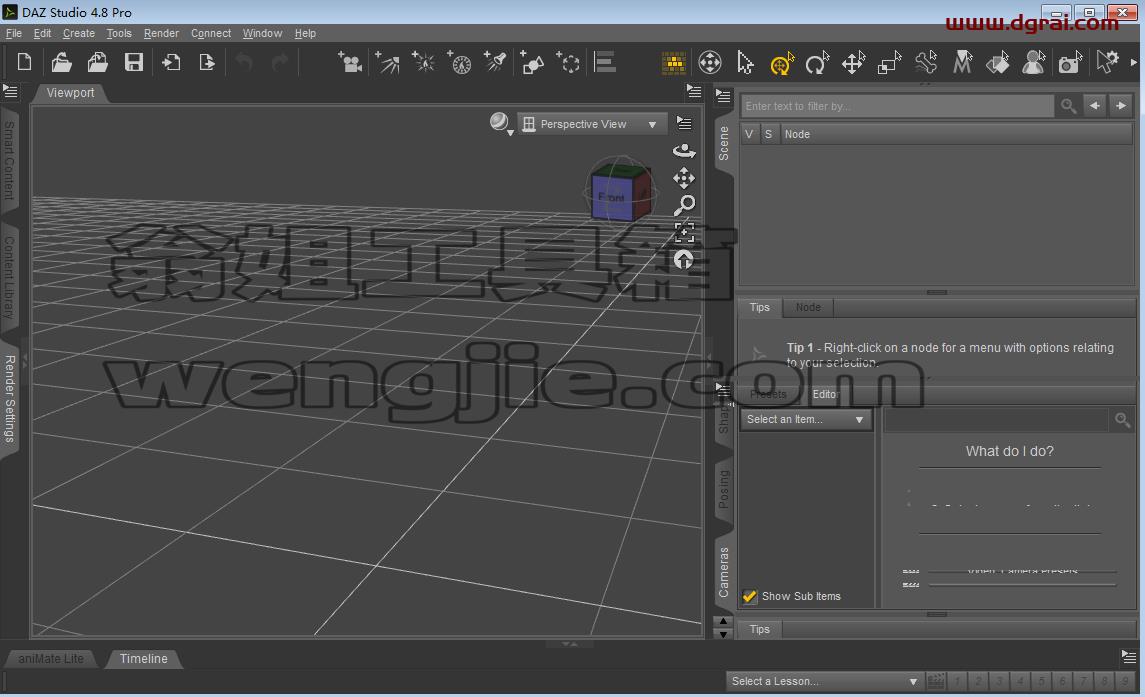Open the Smart Content side tab
This screenshot has width=1145, height=697.
9,160
